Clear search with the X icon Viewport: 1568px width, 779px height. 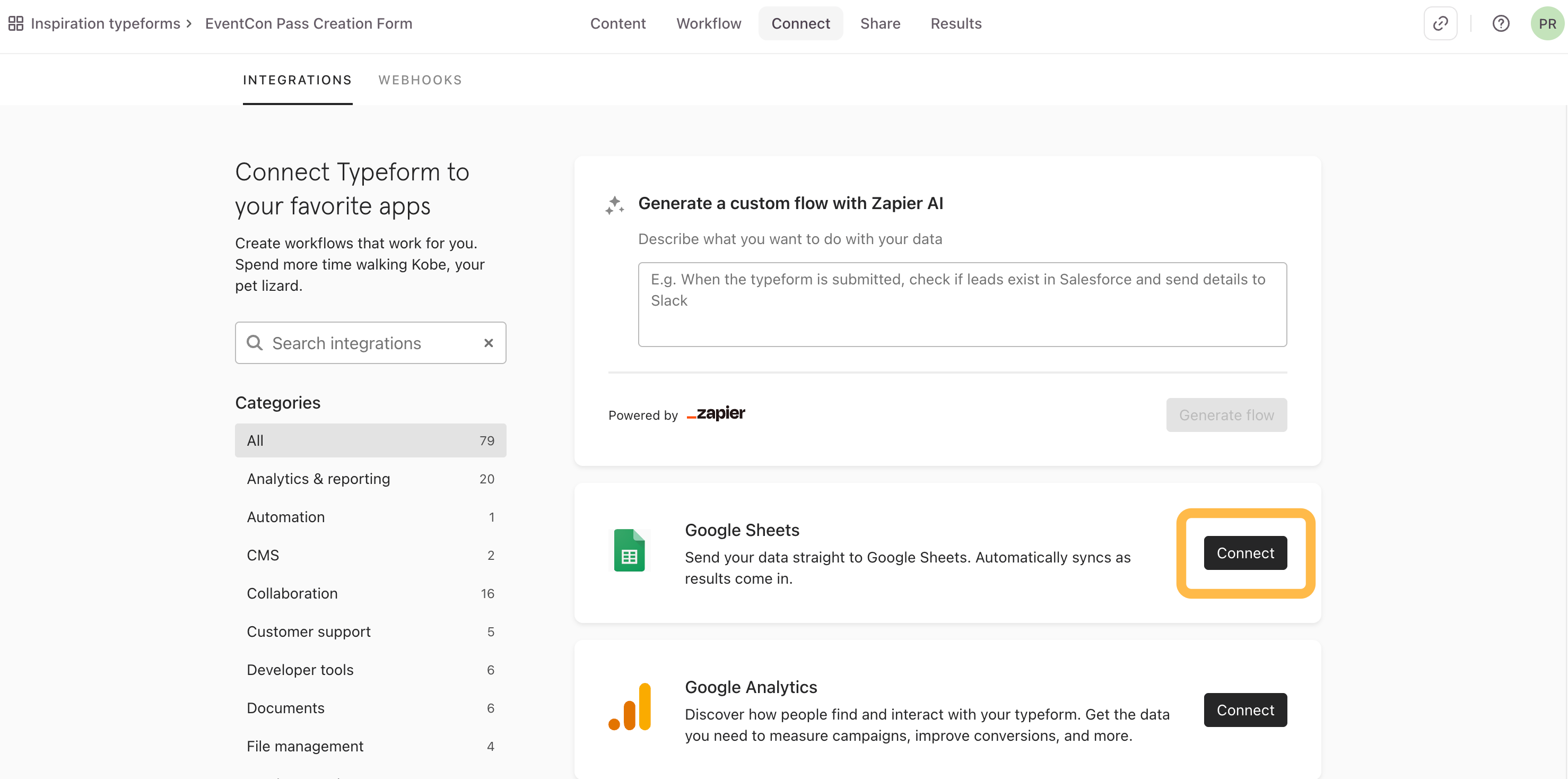click(488, 343)
